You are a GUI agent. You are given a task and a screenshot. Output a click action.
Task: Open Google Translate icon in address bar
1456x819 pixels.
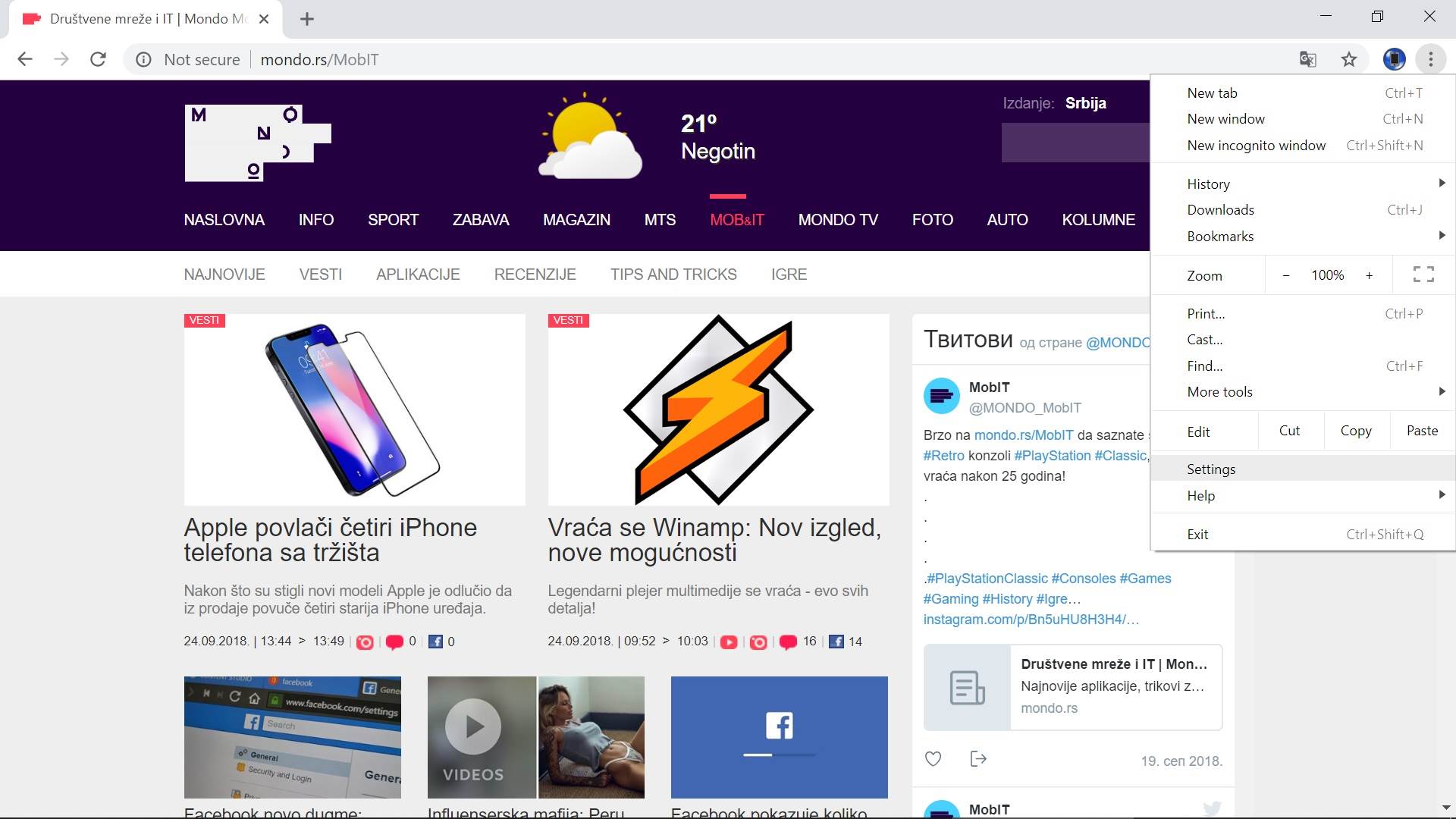tap(1307, 59)
